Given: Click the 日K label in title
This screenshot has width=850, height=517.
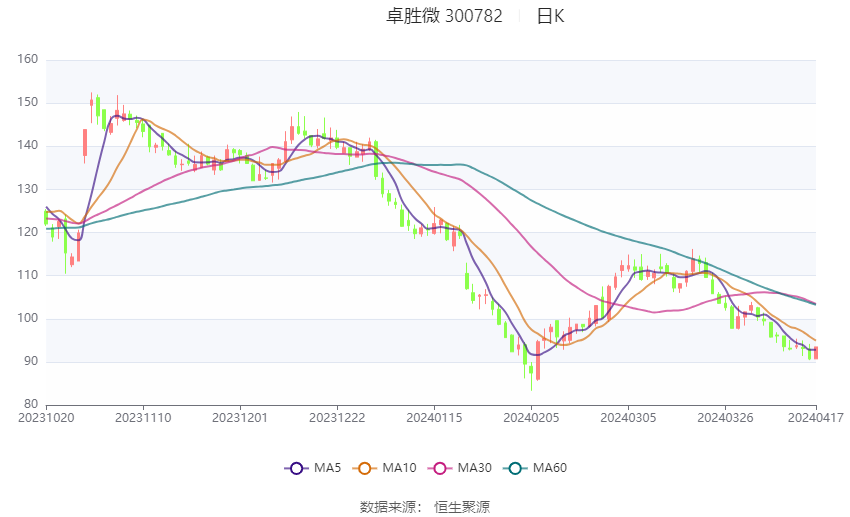Looking at the screenshot, I should click(550, 16).
